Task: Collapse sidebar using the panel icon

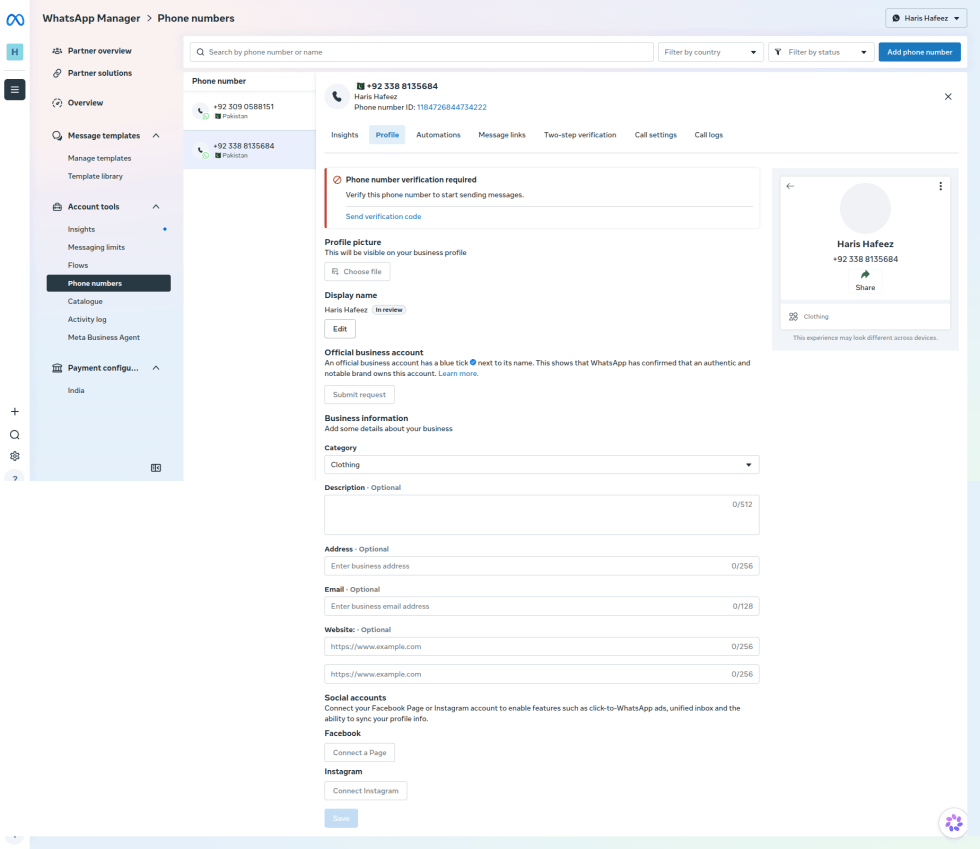Action: 156,468
